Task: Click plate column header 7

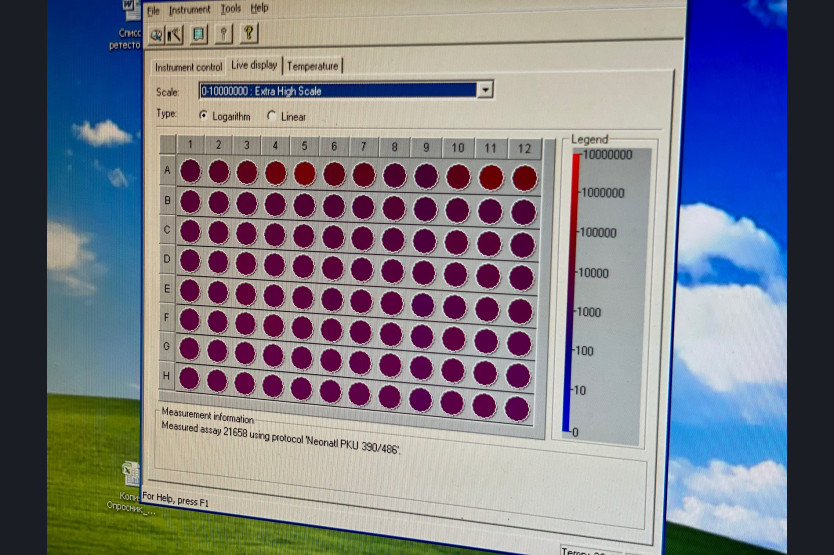Action: (x=364, y=146)
